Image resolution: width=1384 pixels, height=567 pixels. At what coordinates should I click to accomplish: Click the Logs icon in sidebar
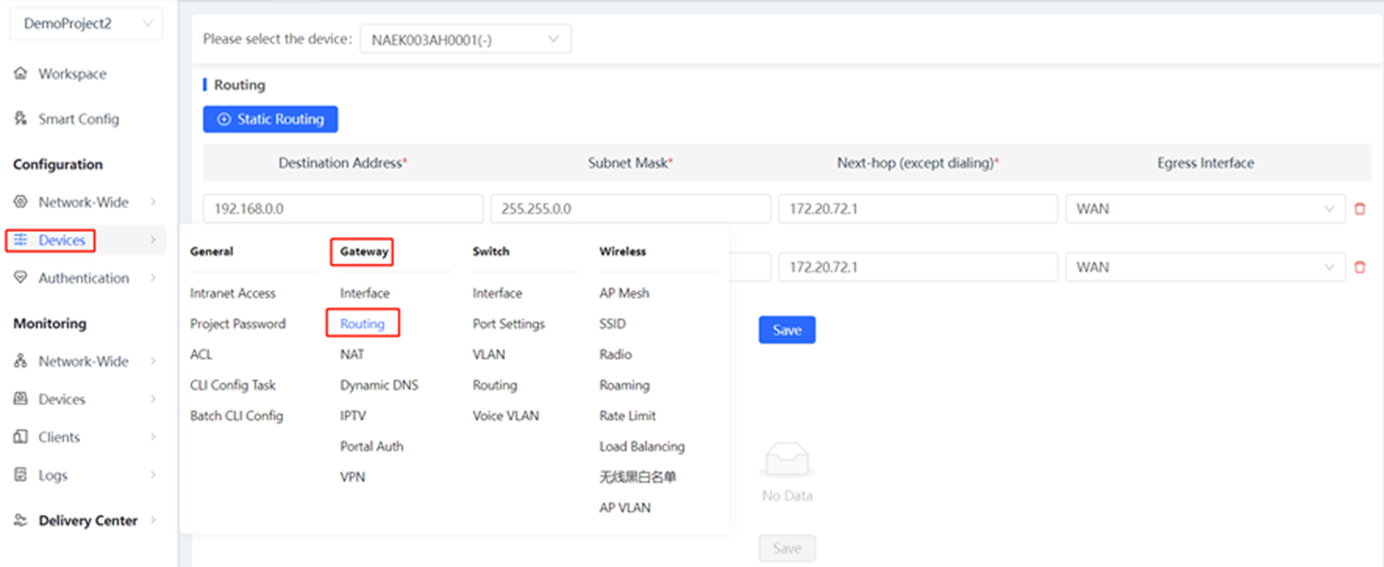(x=20, y=475)
